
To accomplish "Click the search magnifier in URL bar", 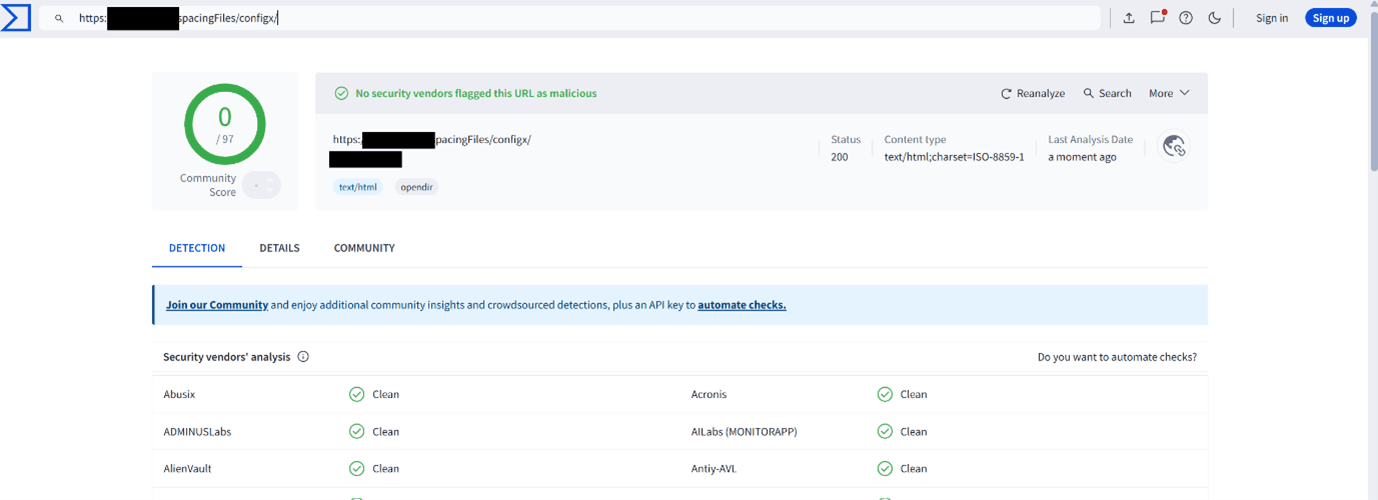I will 60,18.
